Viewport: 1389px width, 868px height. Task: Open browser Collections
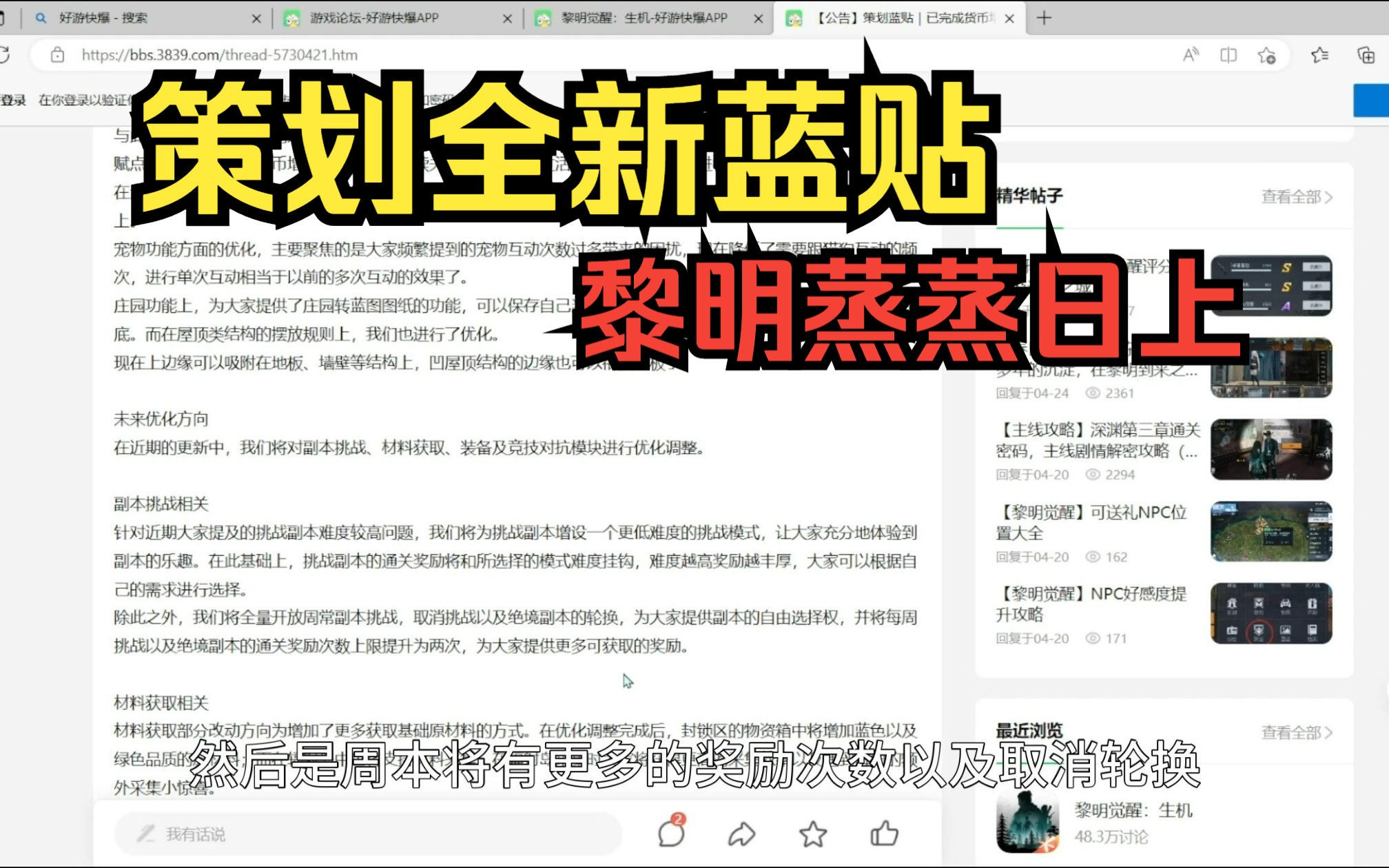tap(1365, 55)
